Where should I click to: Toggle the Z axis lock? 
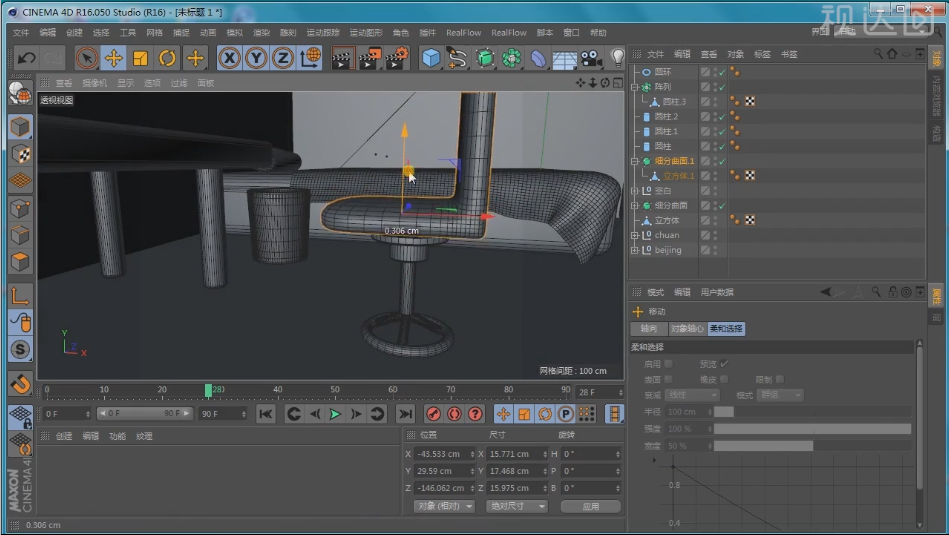[283, 58]
